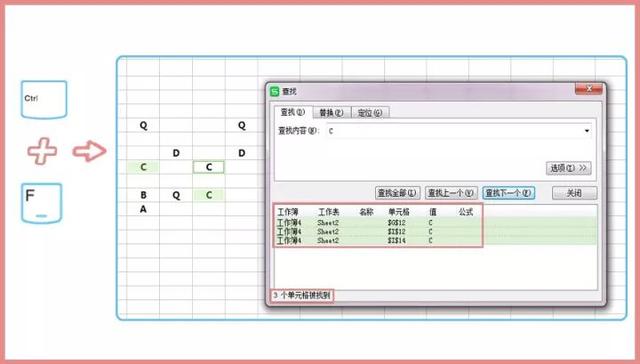The width and height of the screenshot is (640, 364).
Task: Click 查找上一个 (Find Previous) button
Action: 450,193
